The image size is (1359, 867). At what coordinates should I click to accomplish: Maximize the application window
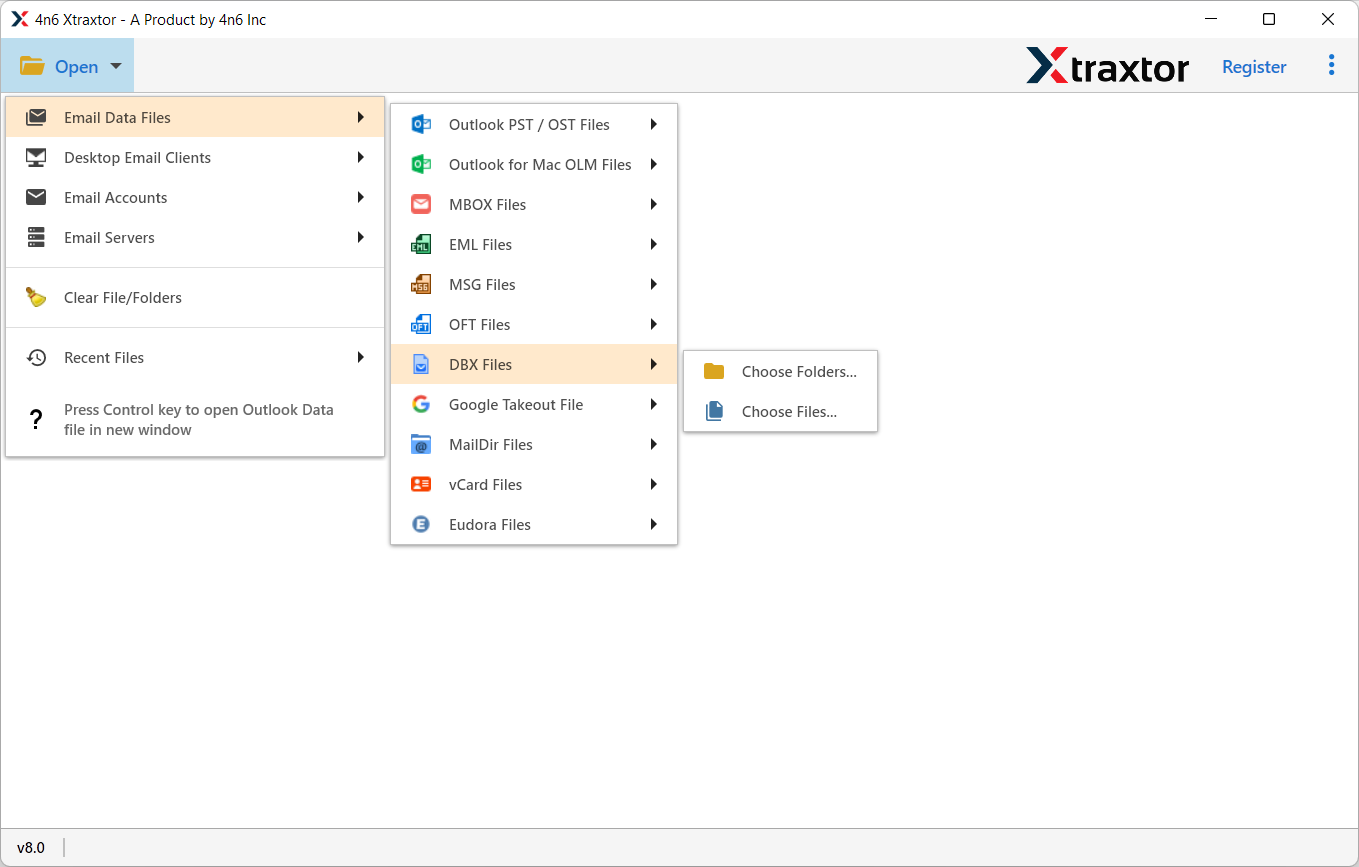(1268, 19)
